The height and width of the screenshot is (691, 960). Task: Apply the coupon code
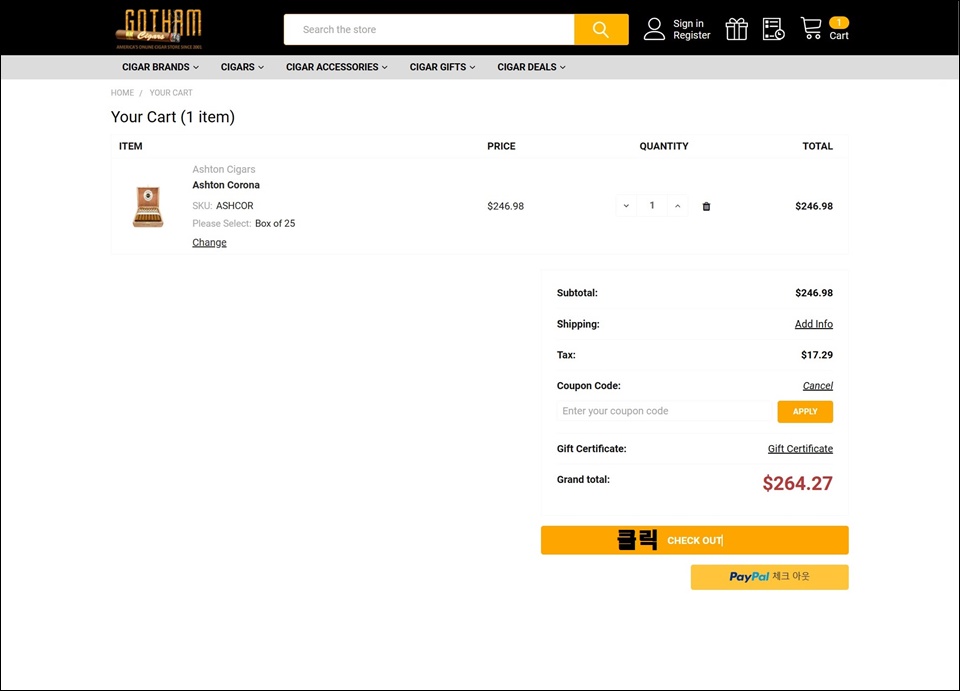click(x=805, y=411)
